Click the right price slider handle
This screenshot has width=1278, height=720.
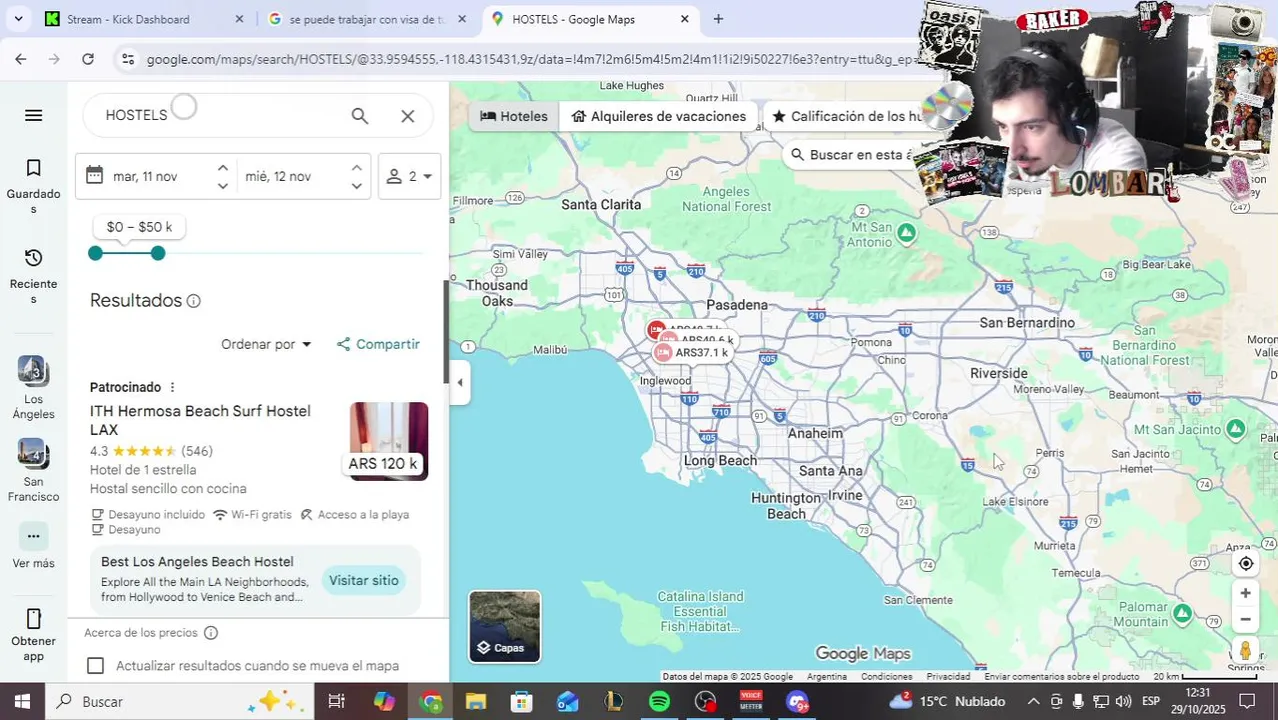(158, 253)
